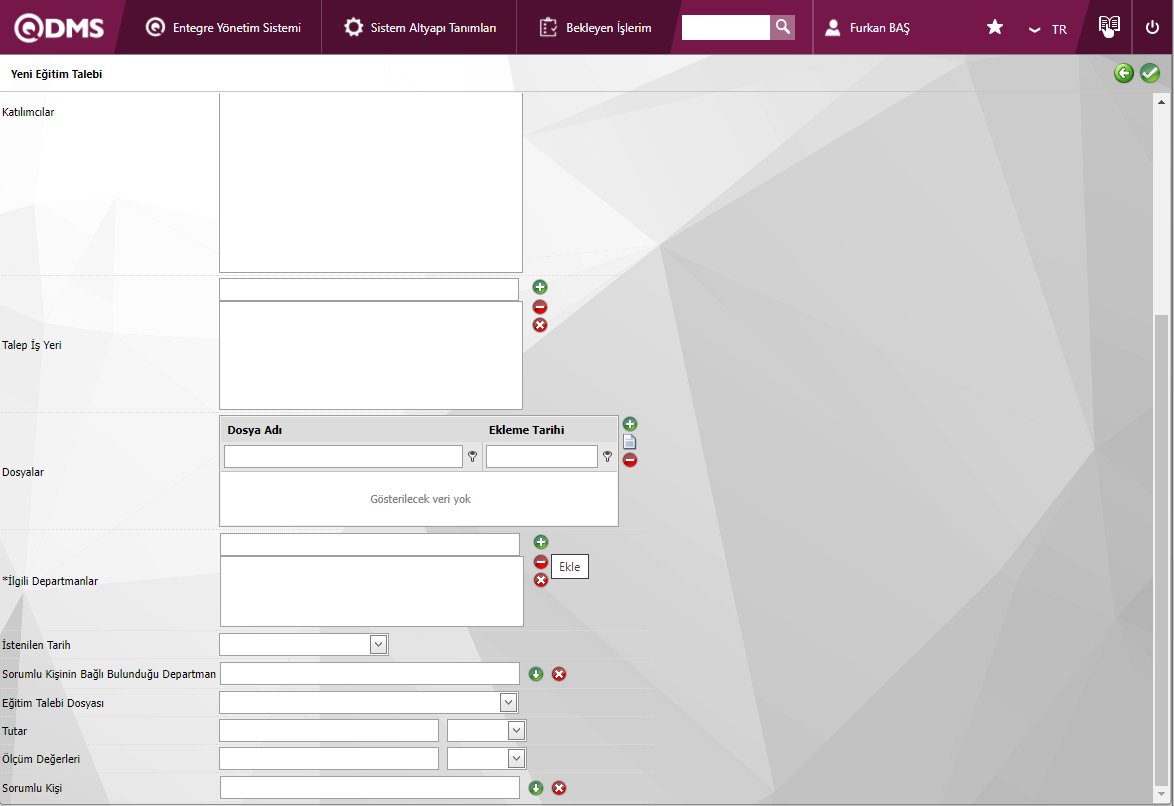Click the Dosya Adı filter field
Screen dimensions: 1174x806
(x=343, y=456)
